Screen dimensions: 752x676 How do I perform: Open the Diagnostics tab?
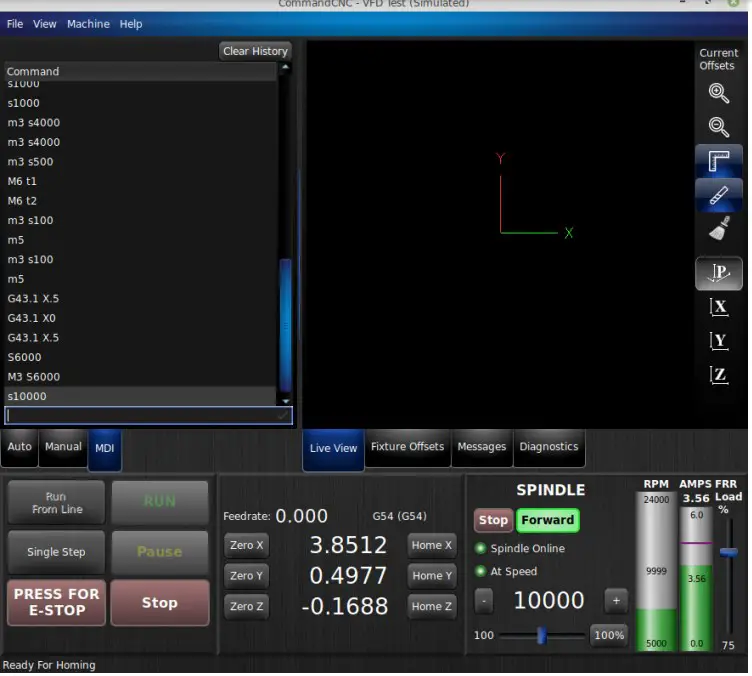pos(548,447)
